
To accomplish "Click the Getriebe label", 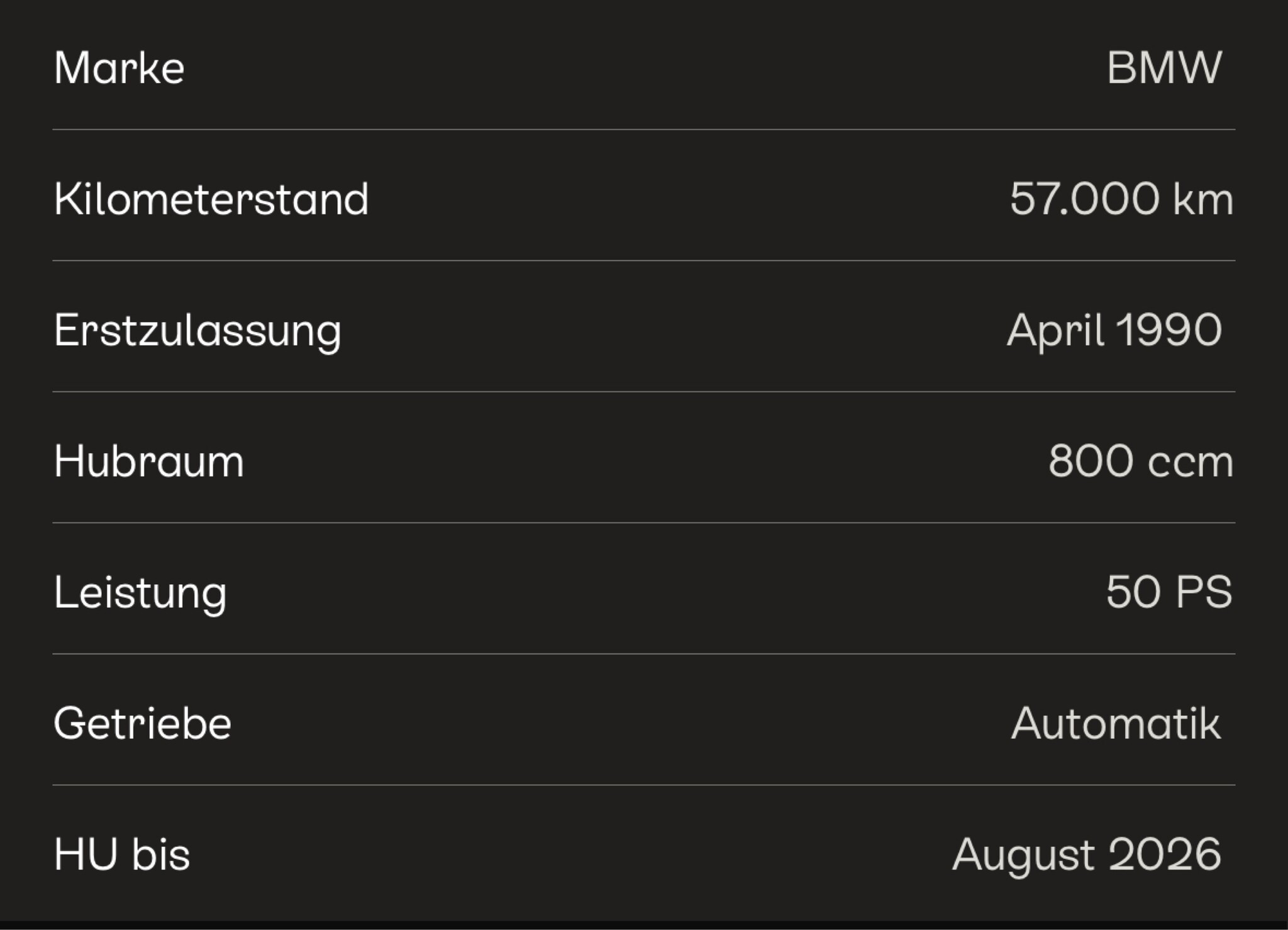I will pos(143,723).
